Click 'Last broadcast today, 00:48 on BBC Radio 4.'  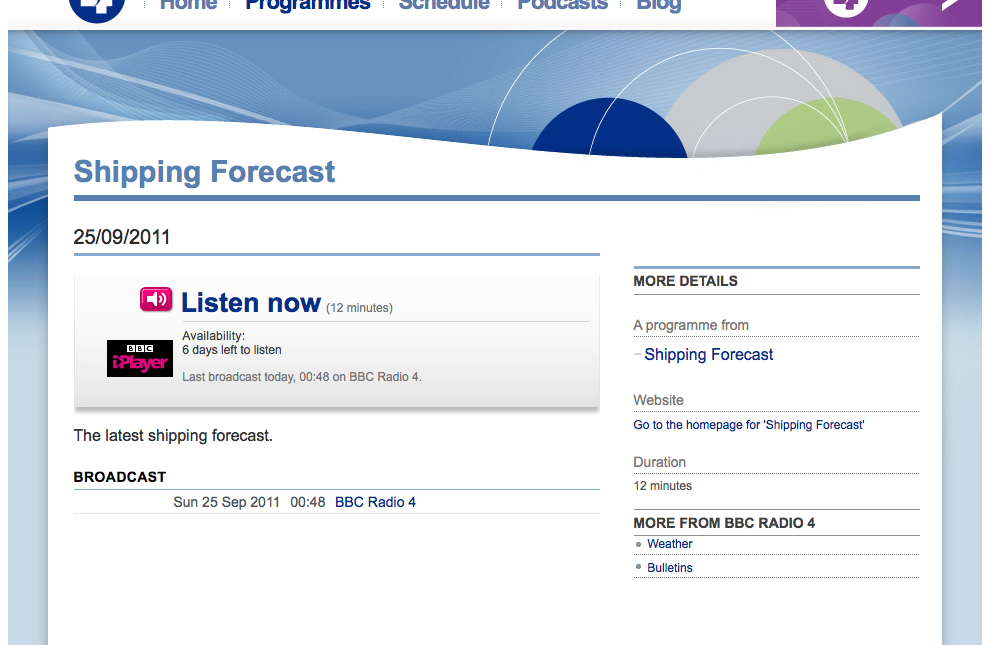pos(302,377)
